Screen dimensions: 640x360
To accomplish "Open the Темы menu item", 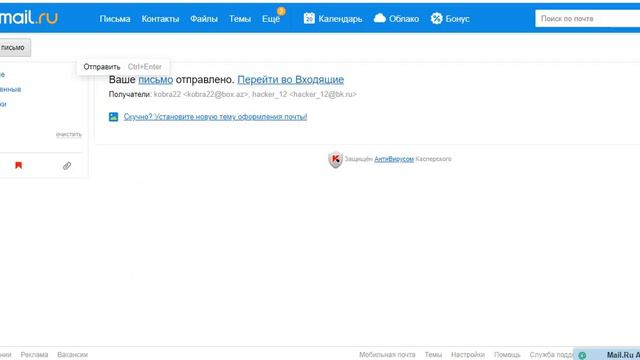I will [240, 19].
